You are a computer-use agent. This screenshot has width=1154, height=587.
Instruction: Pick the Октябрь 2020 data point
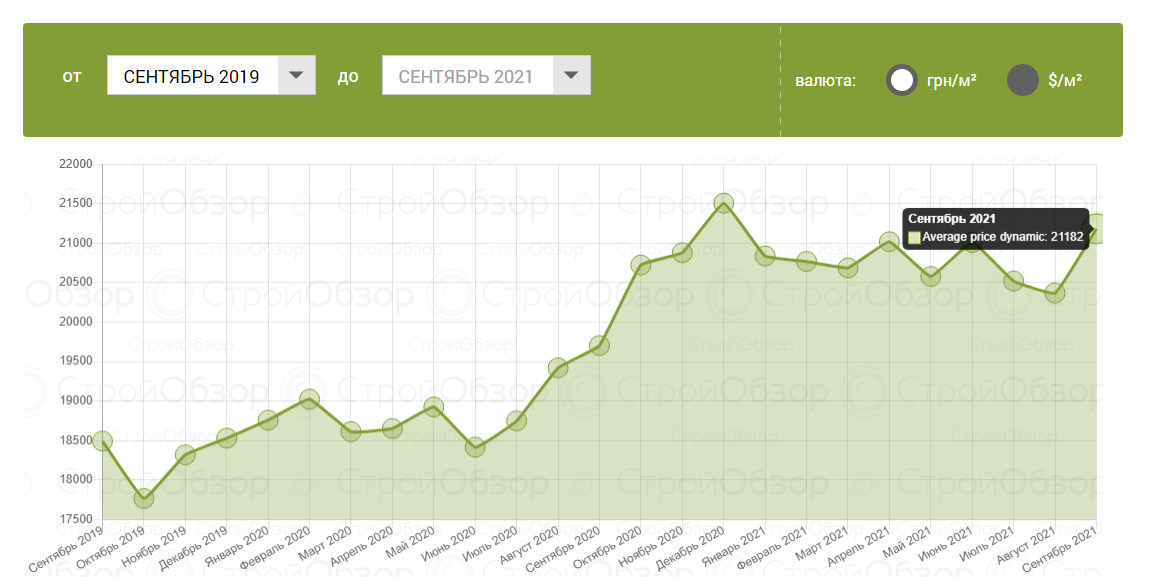point(641,265)
